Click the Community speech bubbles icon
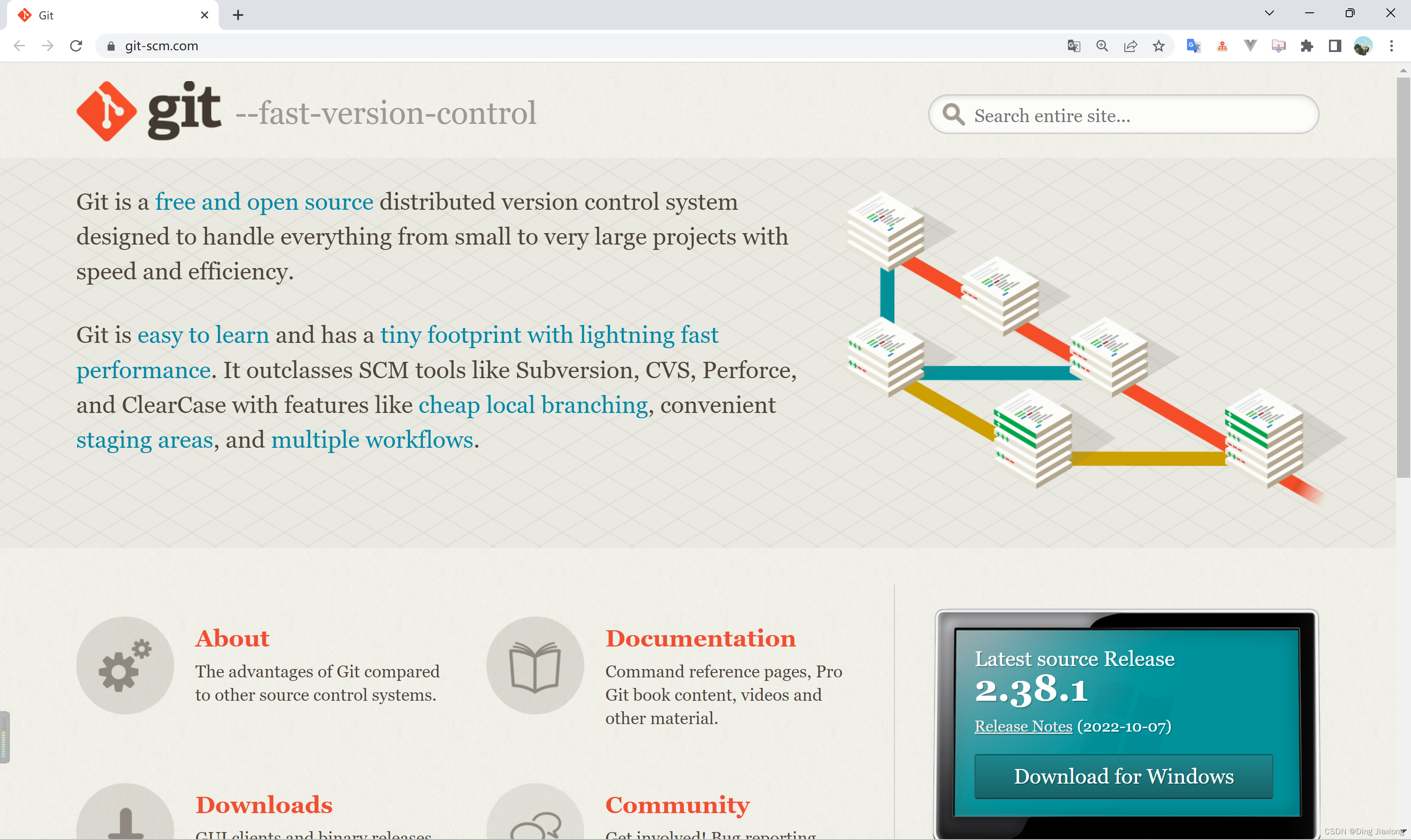 535,810
